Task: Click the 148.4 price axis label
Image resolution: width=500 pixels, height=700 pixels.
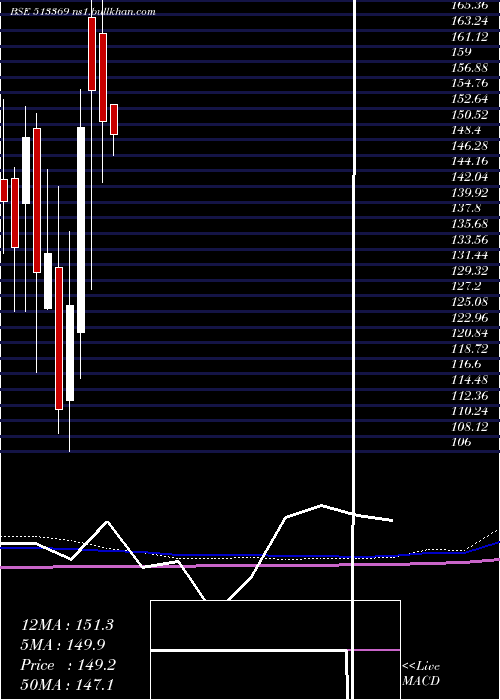Action: point(466,130)
